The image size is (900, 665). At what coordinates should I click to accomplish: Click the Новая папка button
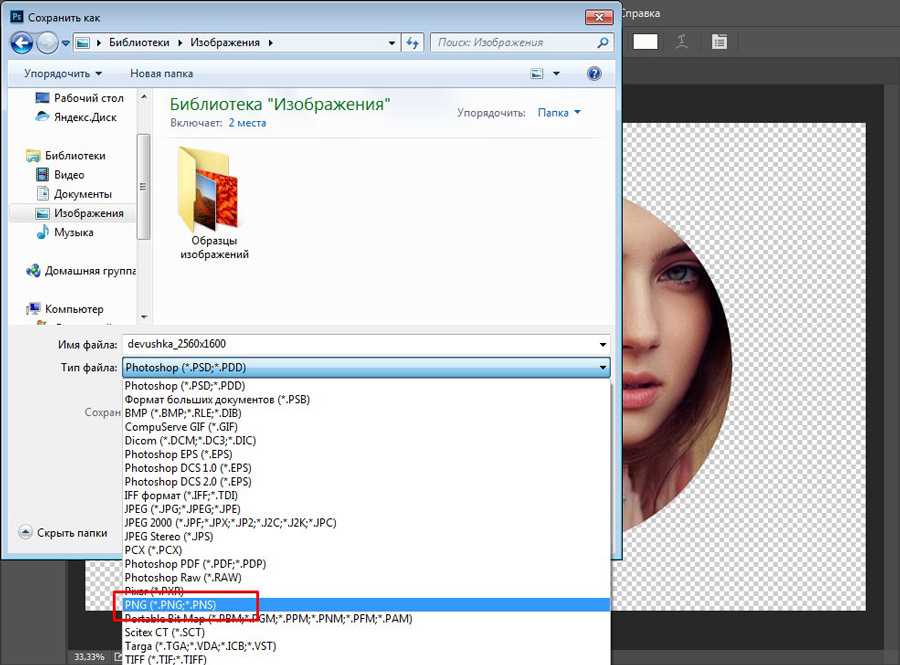point(161,73)
